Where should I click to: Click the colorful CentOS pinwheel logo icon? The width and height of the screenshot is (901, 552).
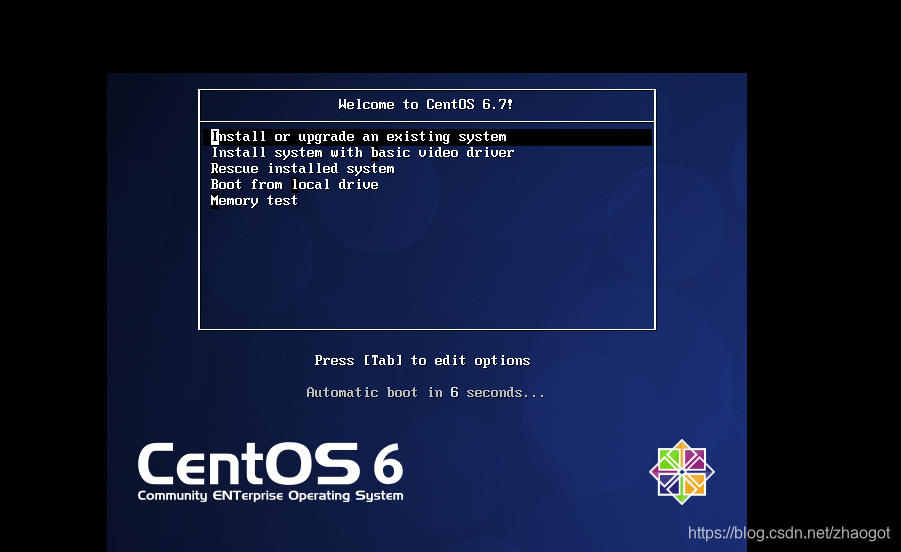click(x=682, y=472)
